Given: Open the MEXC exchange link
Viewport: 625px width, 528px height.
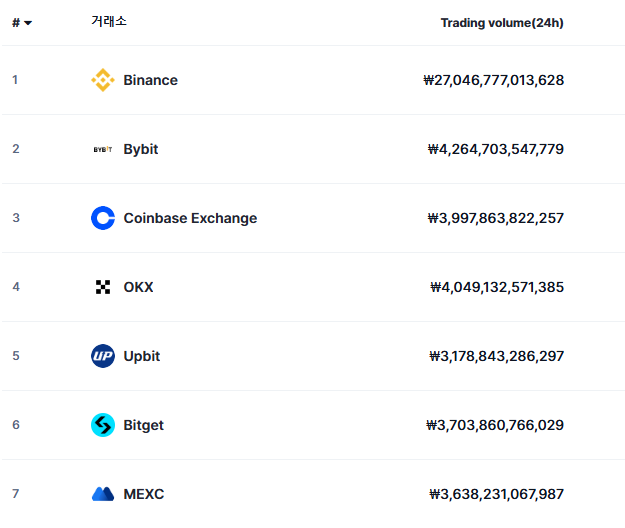Looking at the screenshot, I should pyautogui.click(x=143, y=494).
